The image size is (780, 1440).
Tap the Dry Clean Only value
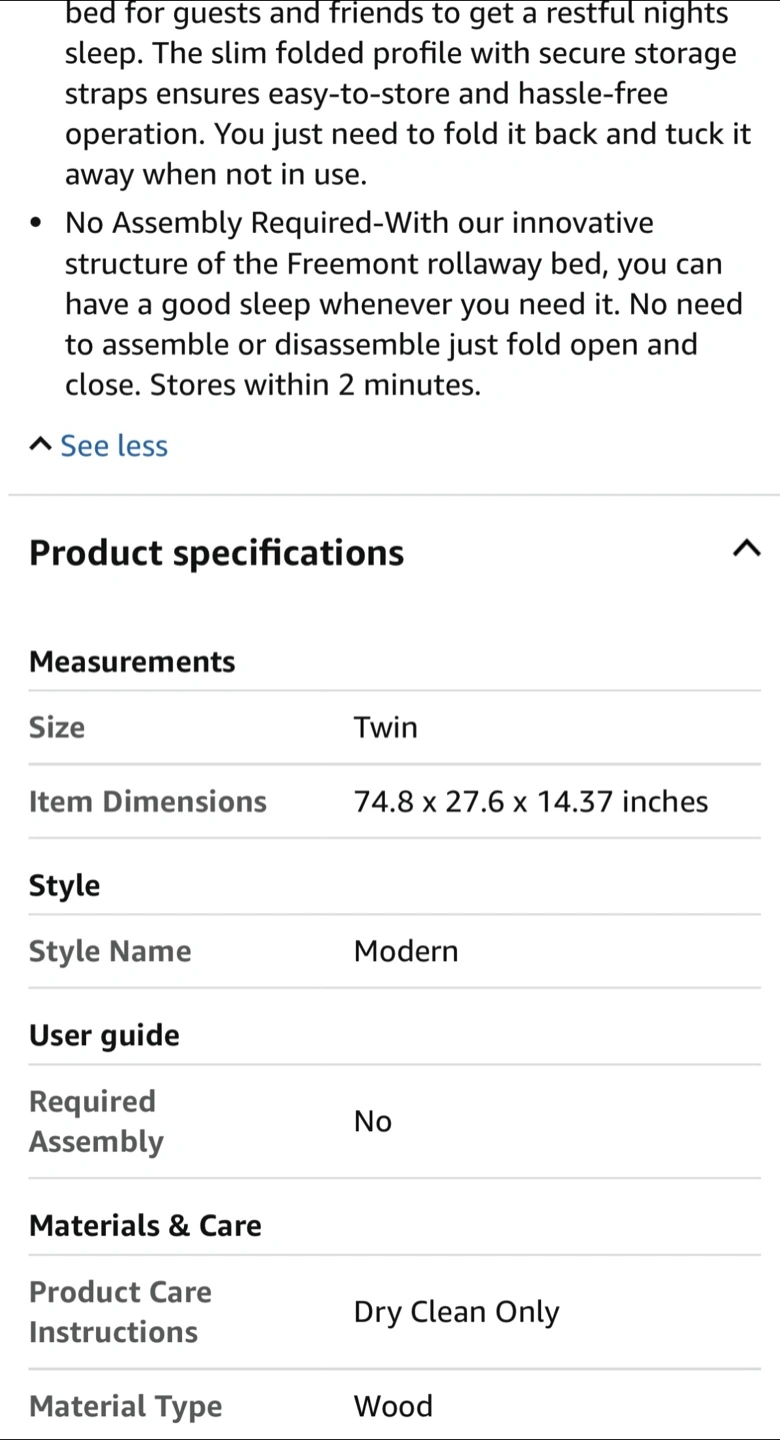click(x=457, y=1312)
